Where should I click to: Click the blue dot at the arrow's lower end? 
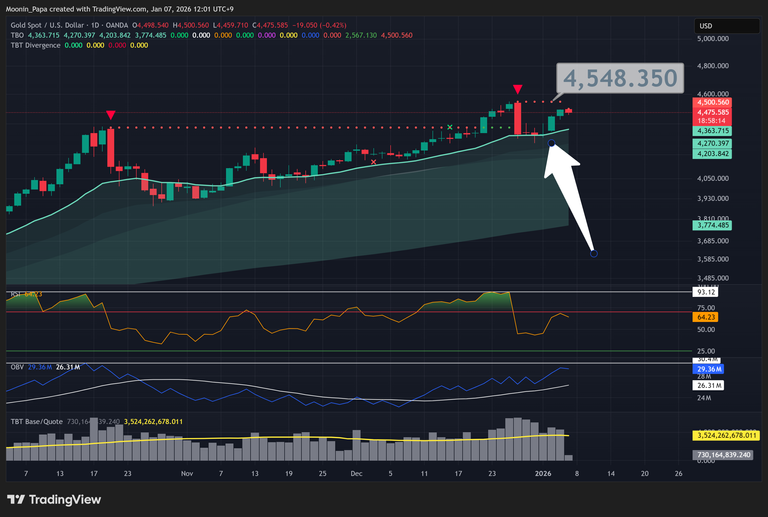pos(594,253)
